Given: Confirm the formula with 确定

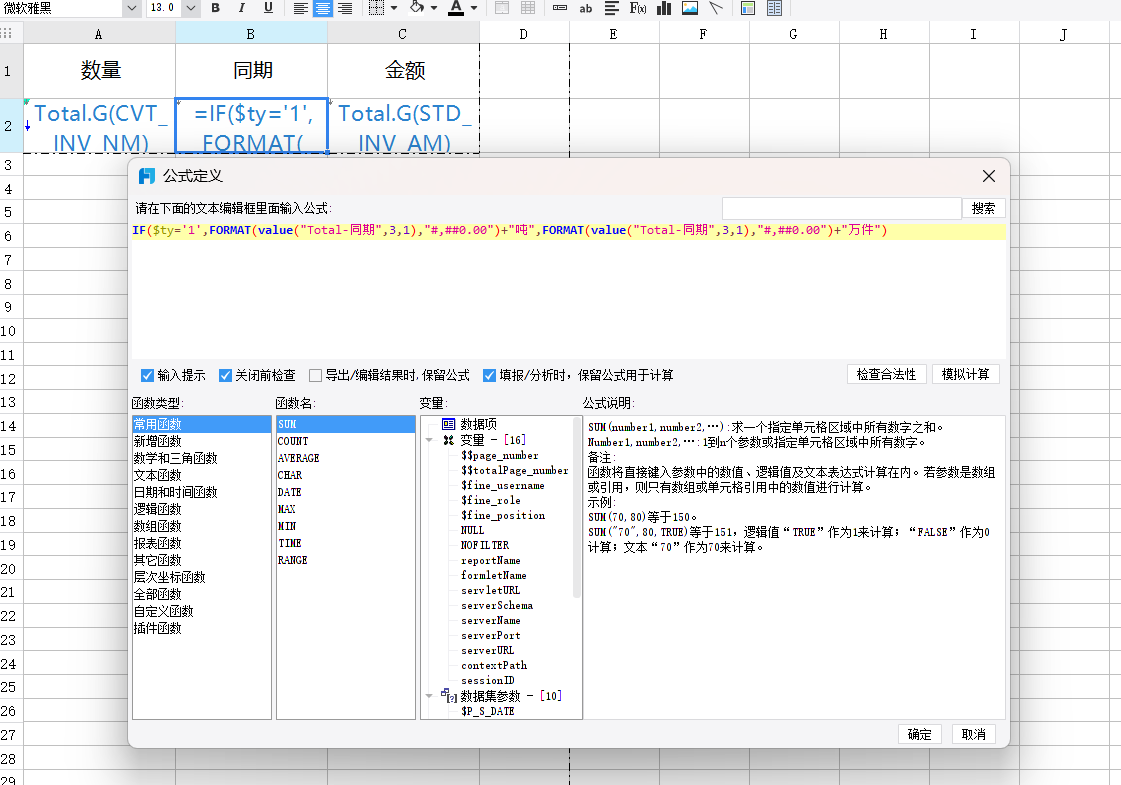Looking at the screenshot, I should [x=919, y=734].
